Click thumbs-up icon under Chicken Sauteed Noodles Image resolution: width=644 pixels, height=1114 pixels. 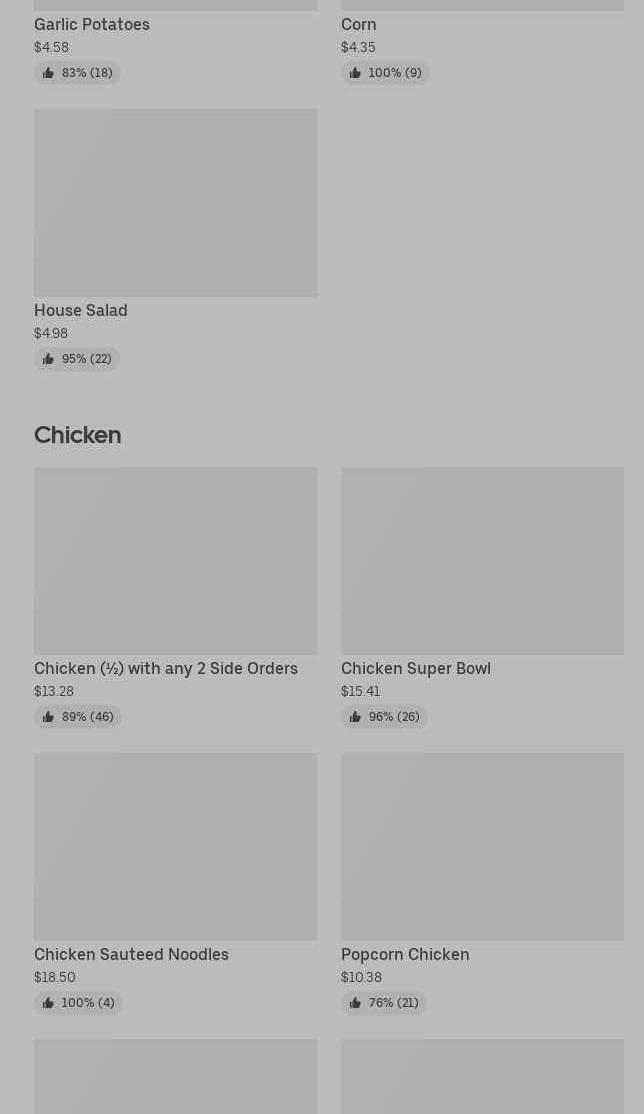pos(48,1003)
